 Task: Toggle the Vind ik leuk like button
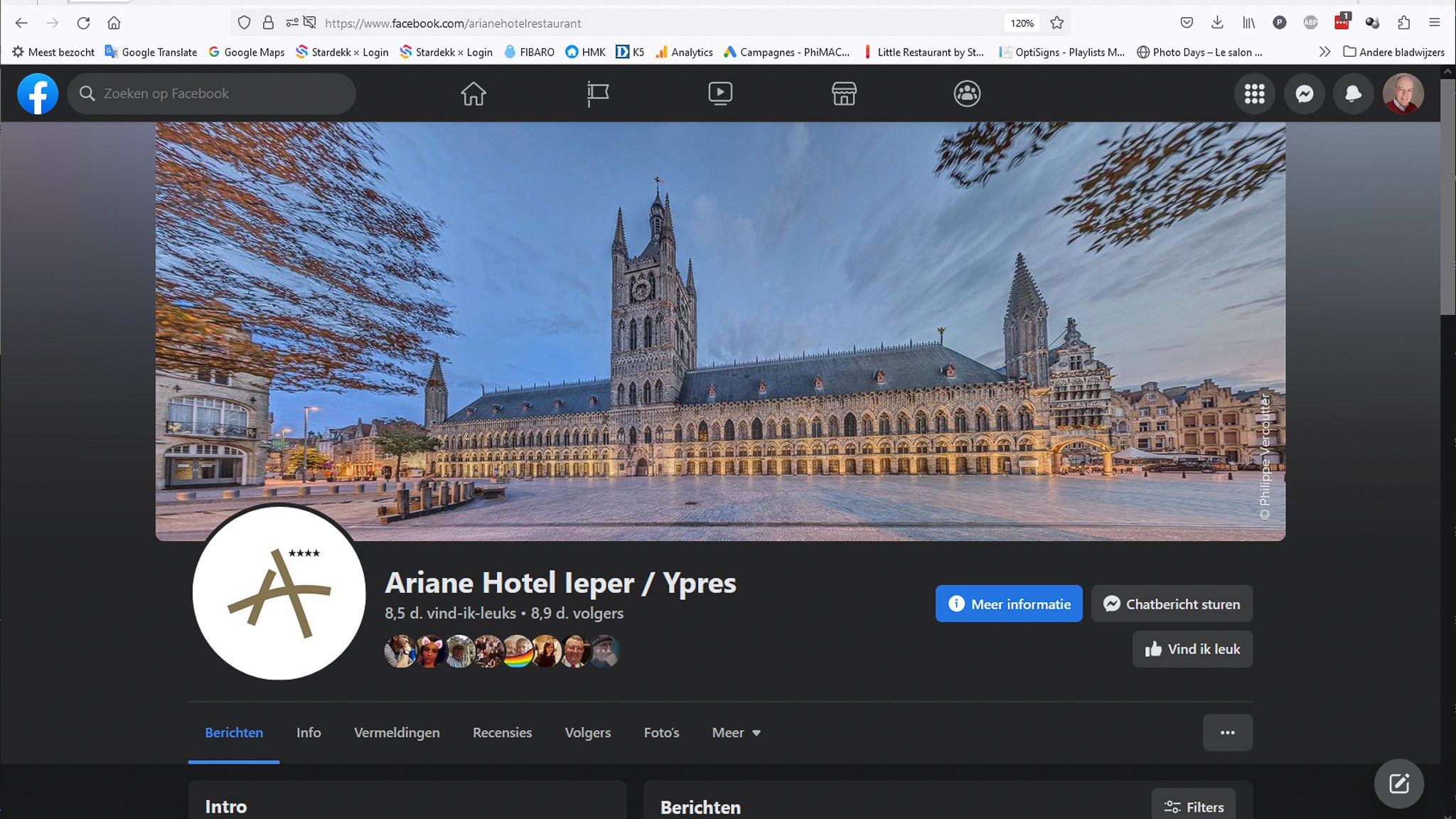tap(1192, 649)
